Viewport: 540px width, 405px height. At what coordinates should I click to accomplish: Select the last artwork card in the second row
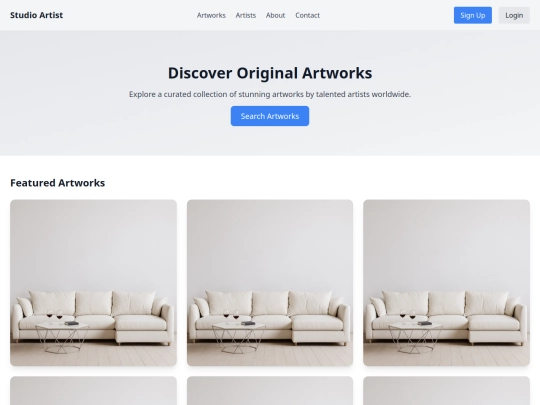(x=446, y=391)
